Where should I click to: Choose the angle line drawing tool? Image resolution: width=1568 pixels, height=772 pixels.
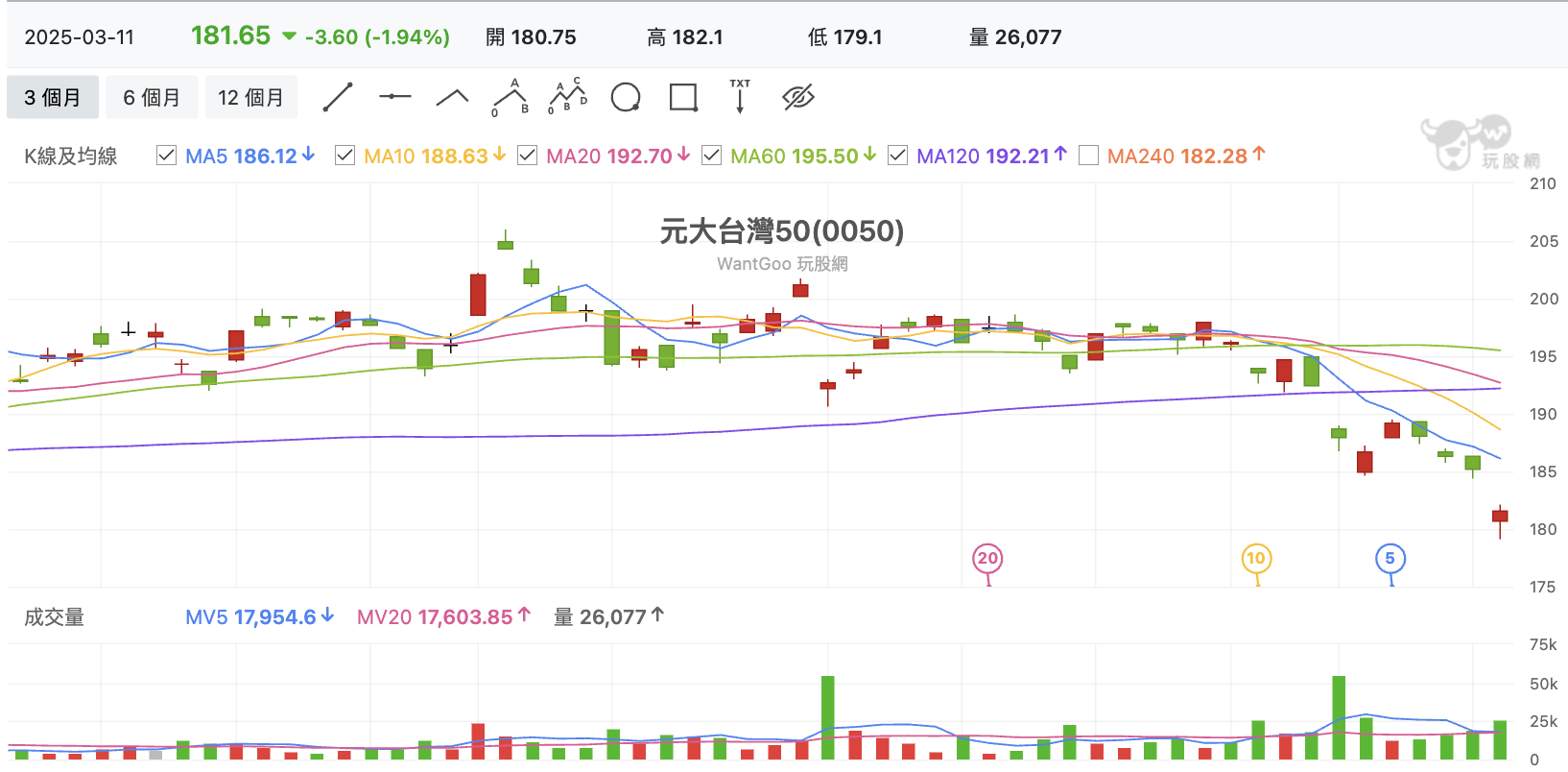[x=452, y=97]
